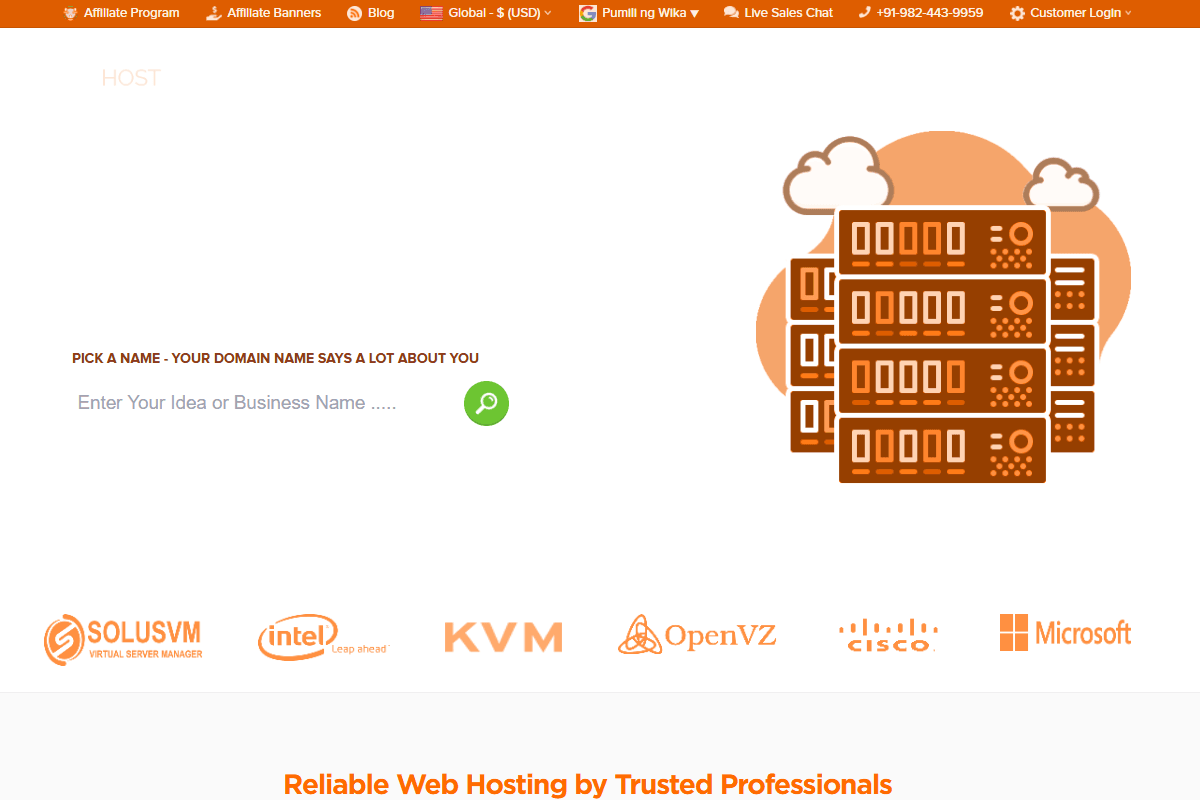Viewport: 1200px width, 800px height.
Task: Click the faded HOST site logo
Action: tap(131, 78)
